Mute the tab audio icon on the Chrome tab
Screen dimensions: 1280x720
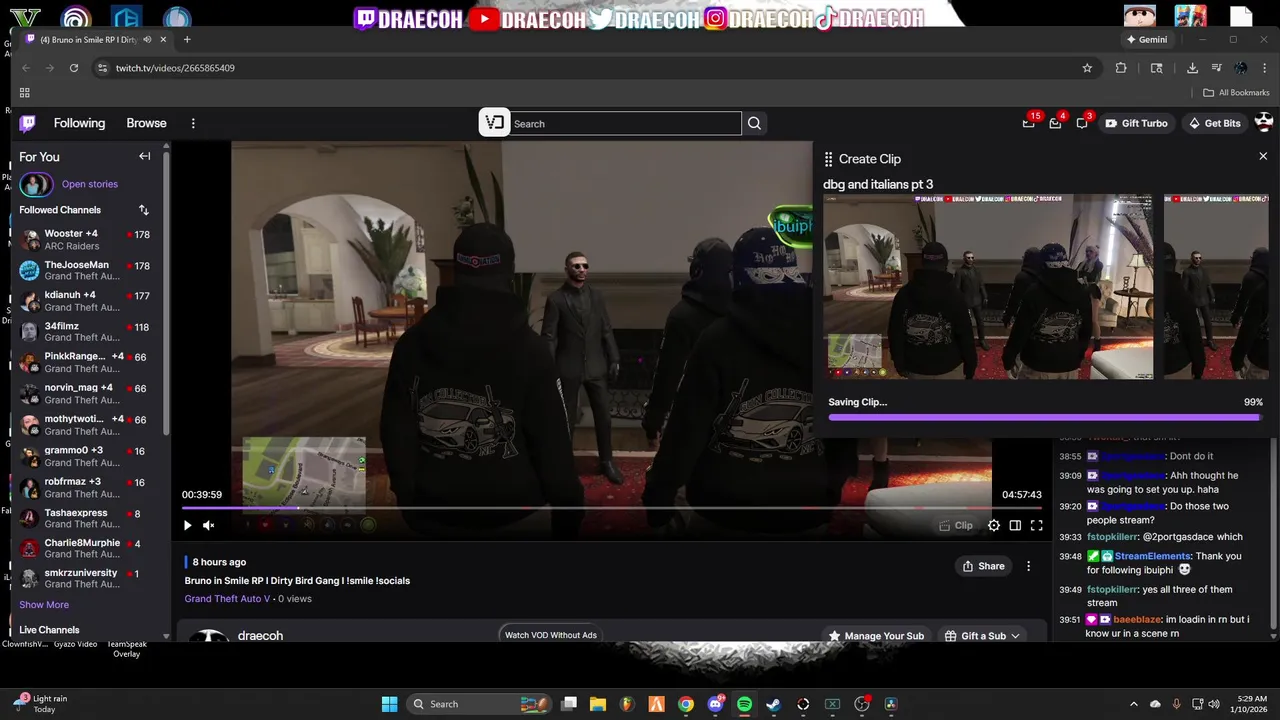(x=147, y=39)
